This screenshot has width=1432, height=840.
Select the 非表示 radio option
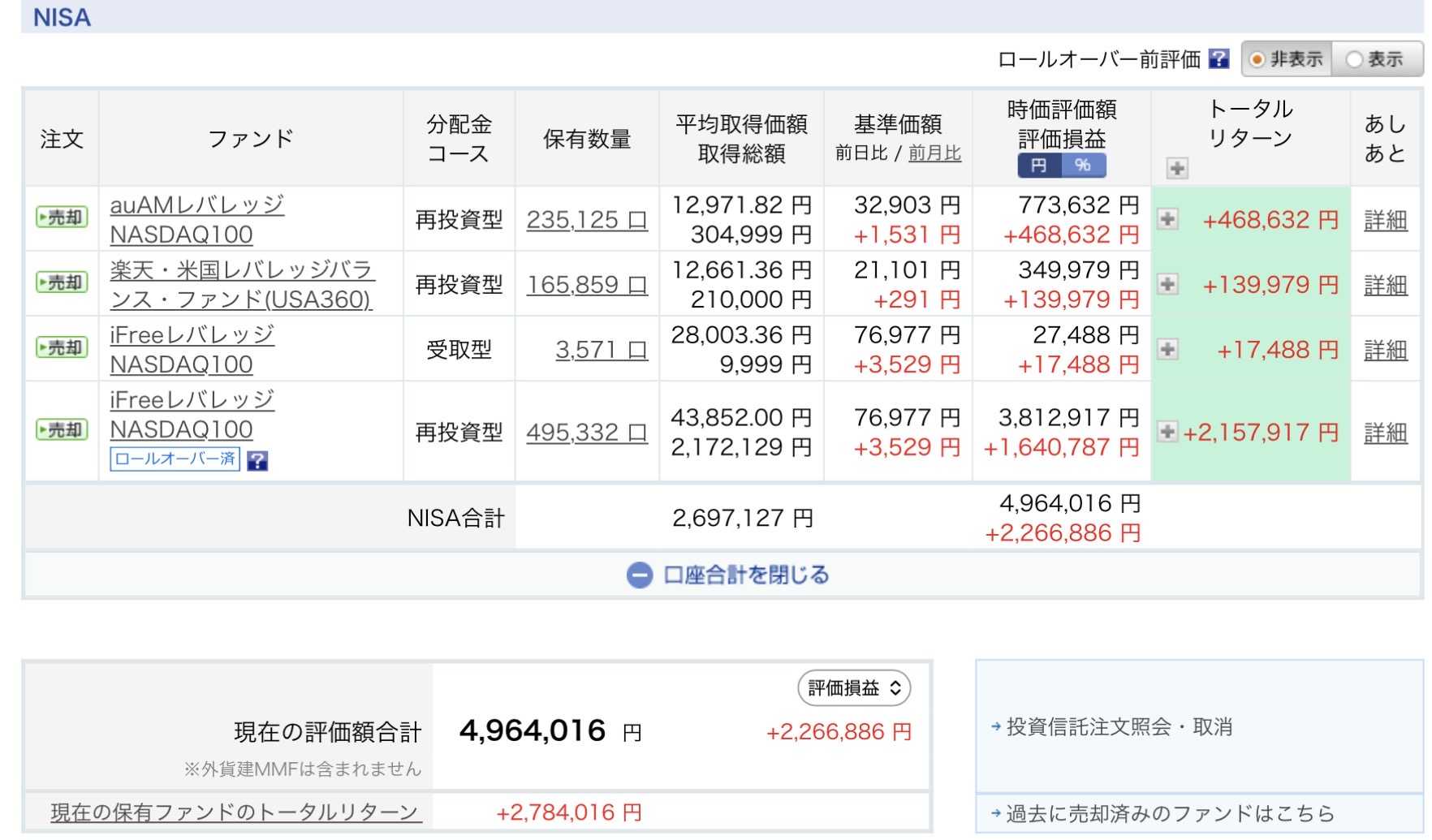[1286, 59]
